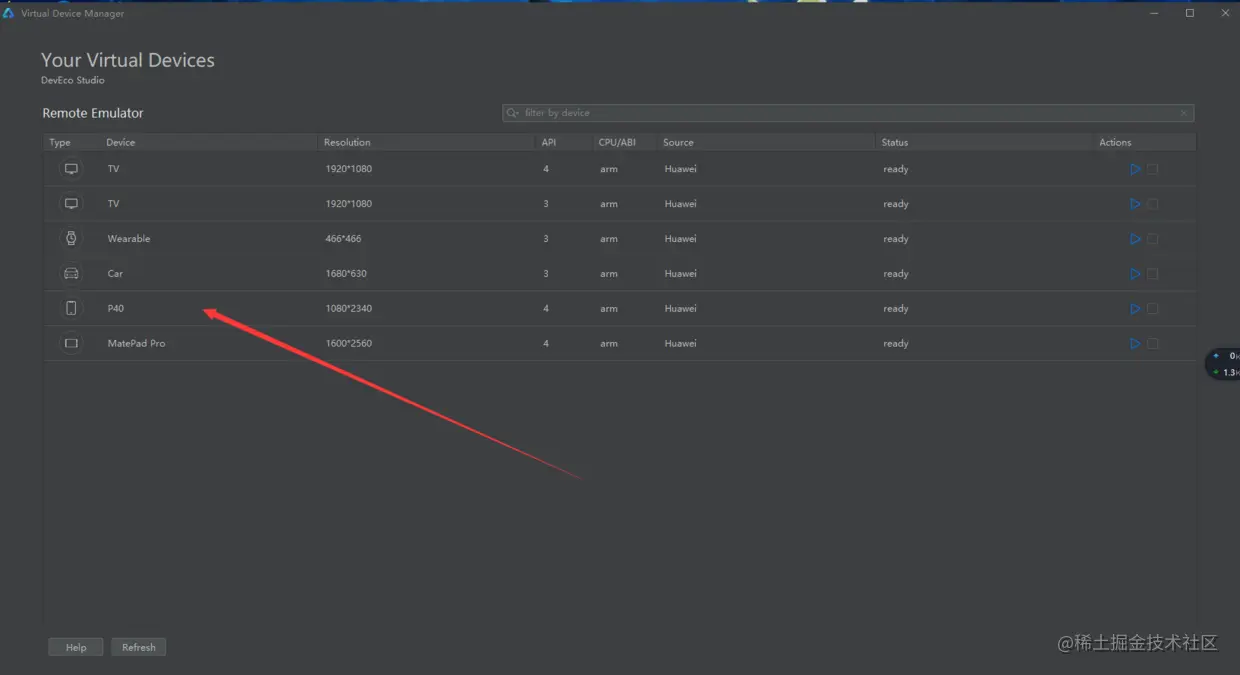Screen dimensions: 1240x675
Task: Click in the filter by device field
Action: point(848,113)
